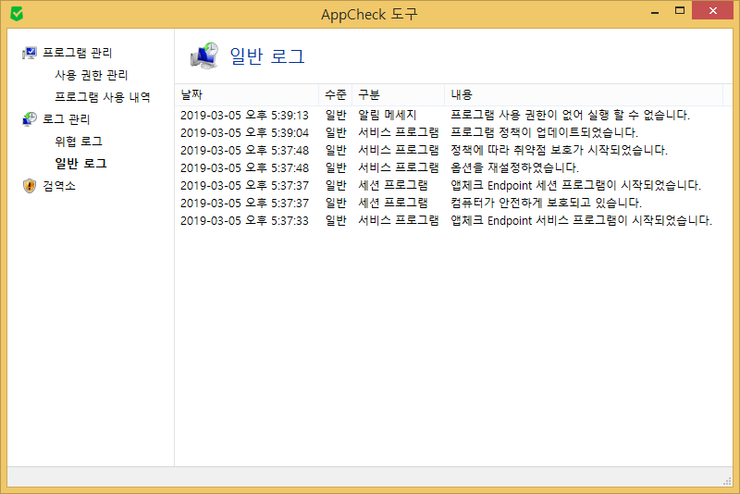The width and height of the screenshot is (740, 494).
Task: Click 옵션을 재설정하였습니다 message
Action: coord(514,167)
